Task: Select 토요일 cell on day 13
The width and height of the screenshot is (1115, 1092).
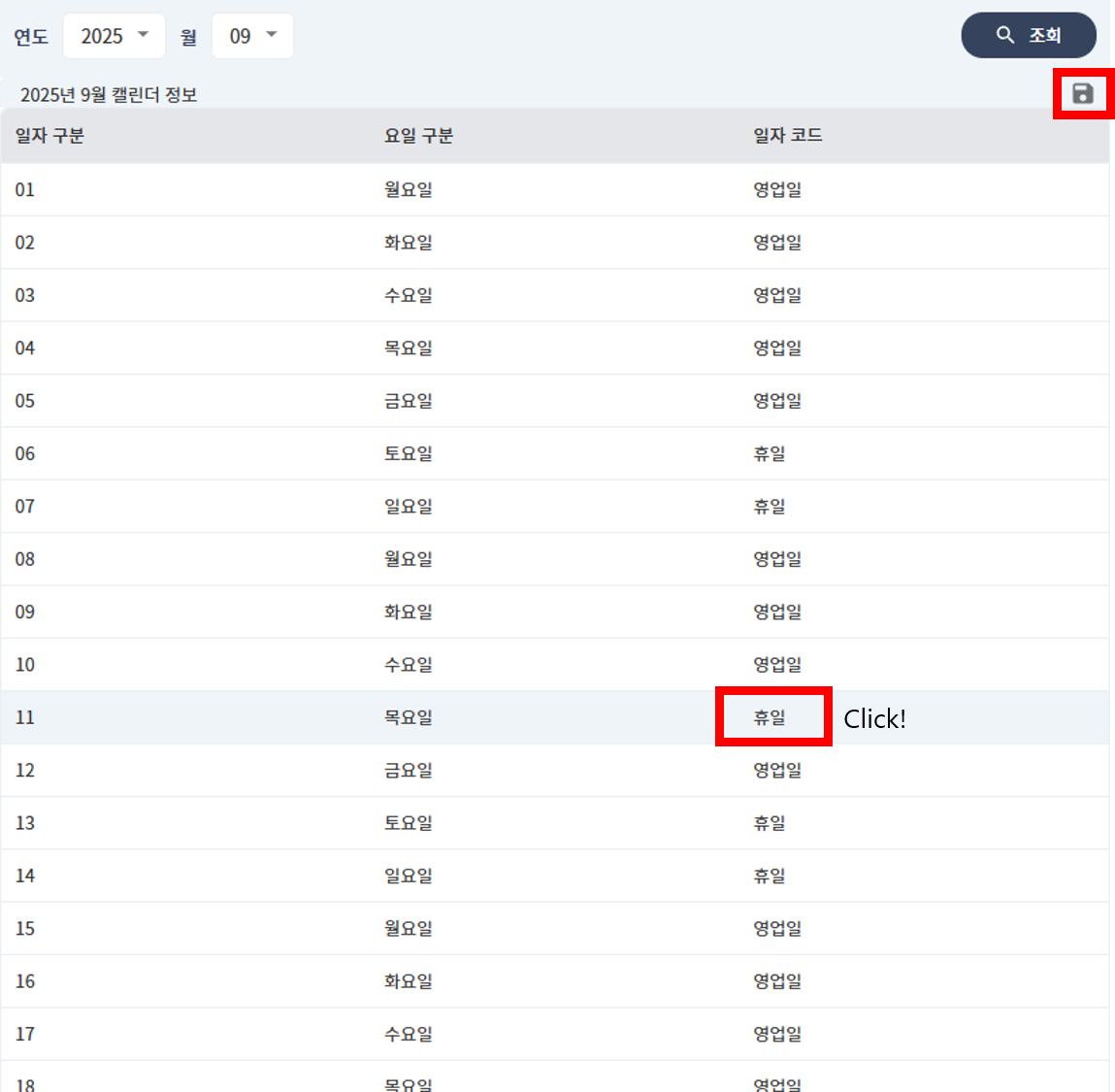Action: (408, 823)
